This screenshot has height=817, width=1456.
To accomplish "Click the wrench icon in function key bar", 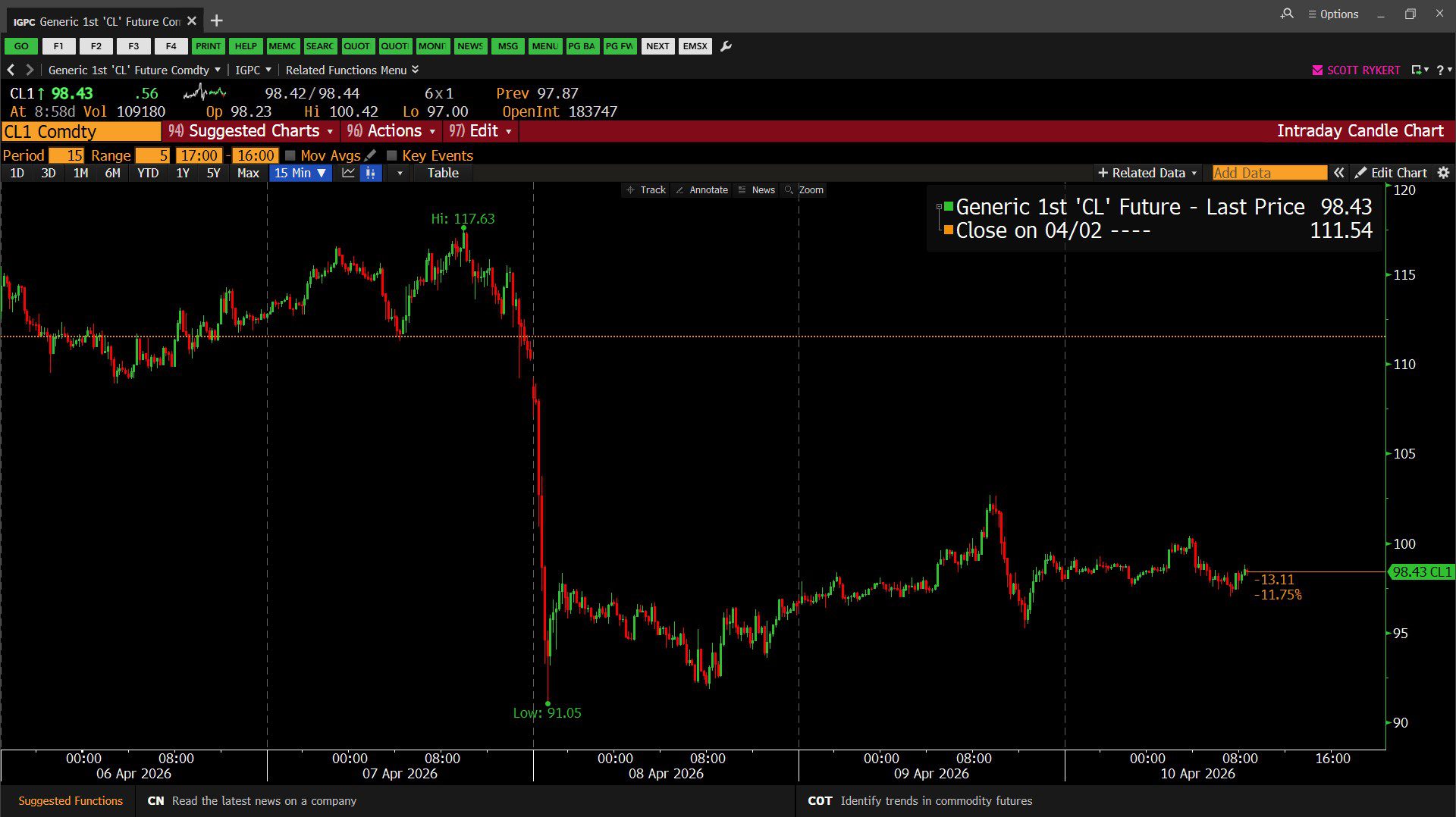I will (x=726, y=46).
